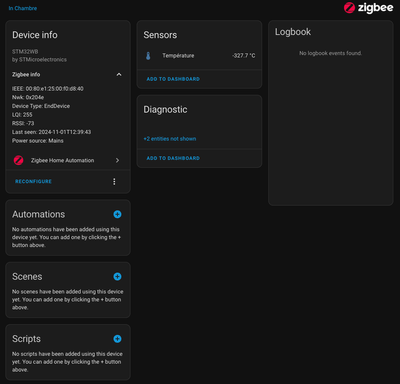Screen dimensions: 400x384
Task: Click the Zigbee logo in the header
Action: [368, 8]
